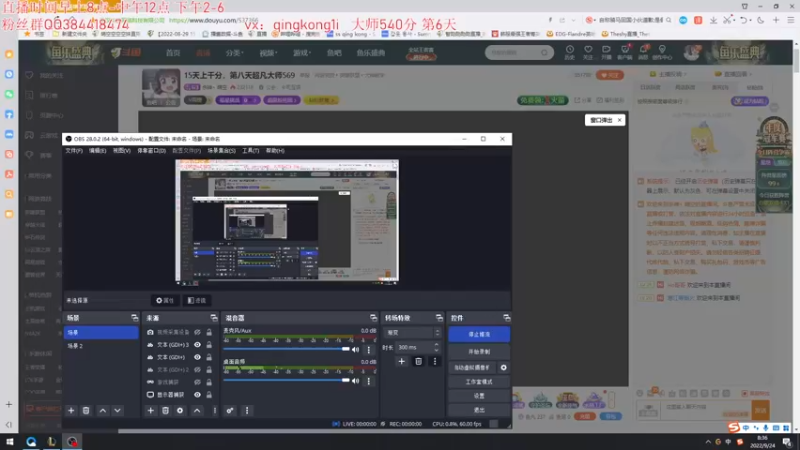Viewport: 800px width, 450px height.
Task: Expand the 分类 menu in Douyu navigation
Action: click(x=235, y=53)
